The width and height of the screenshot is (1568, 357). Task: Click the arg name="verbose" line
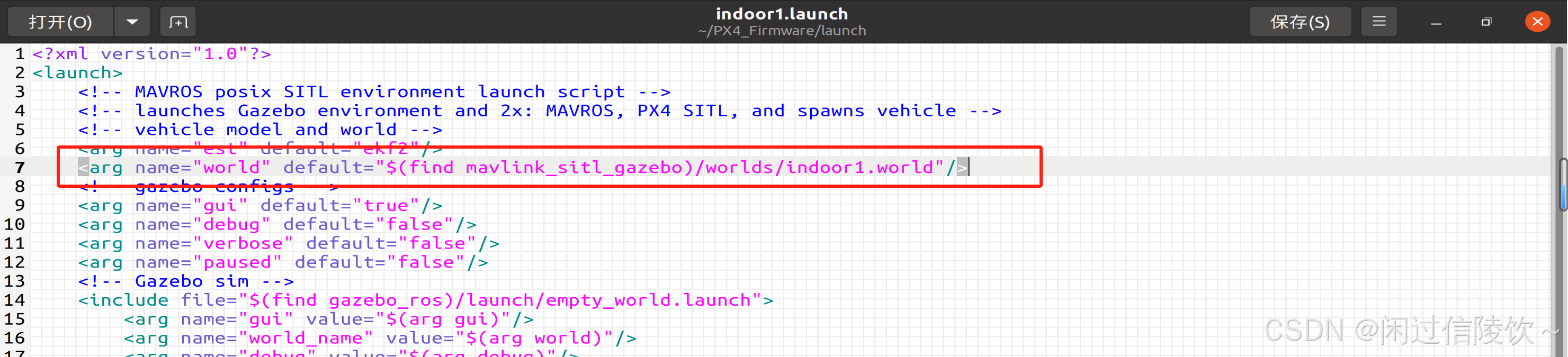coord(289,243)
